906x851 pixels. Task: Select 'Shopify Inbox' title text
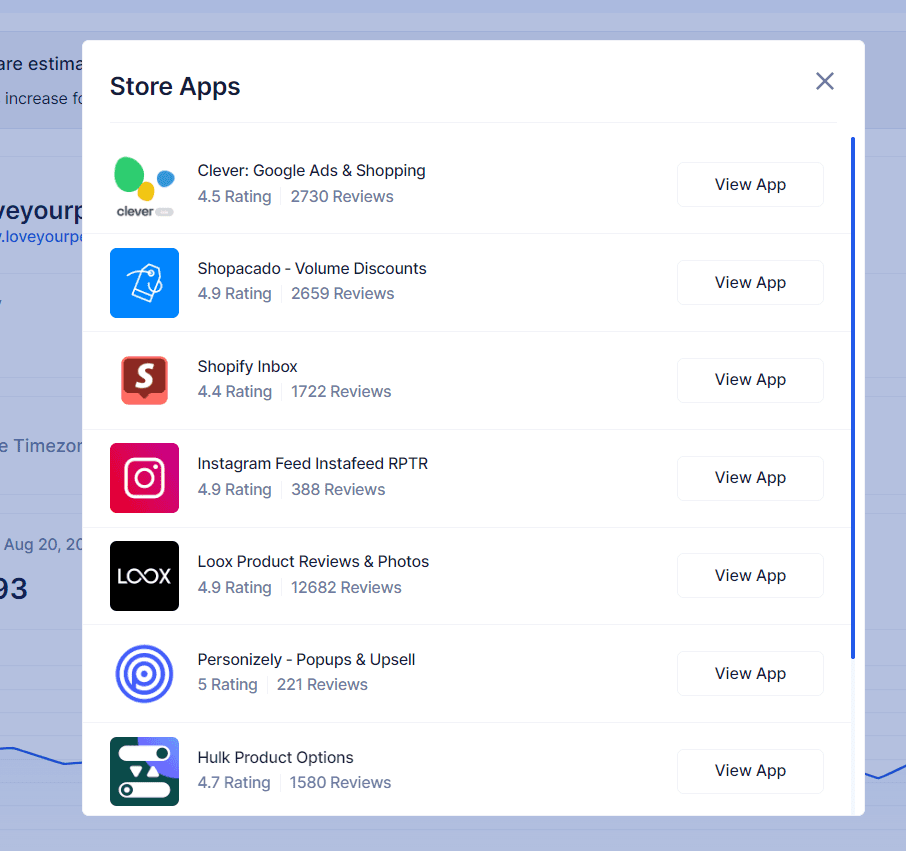point(247,366)
